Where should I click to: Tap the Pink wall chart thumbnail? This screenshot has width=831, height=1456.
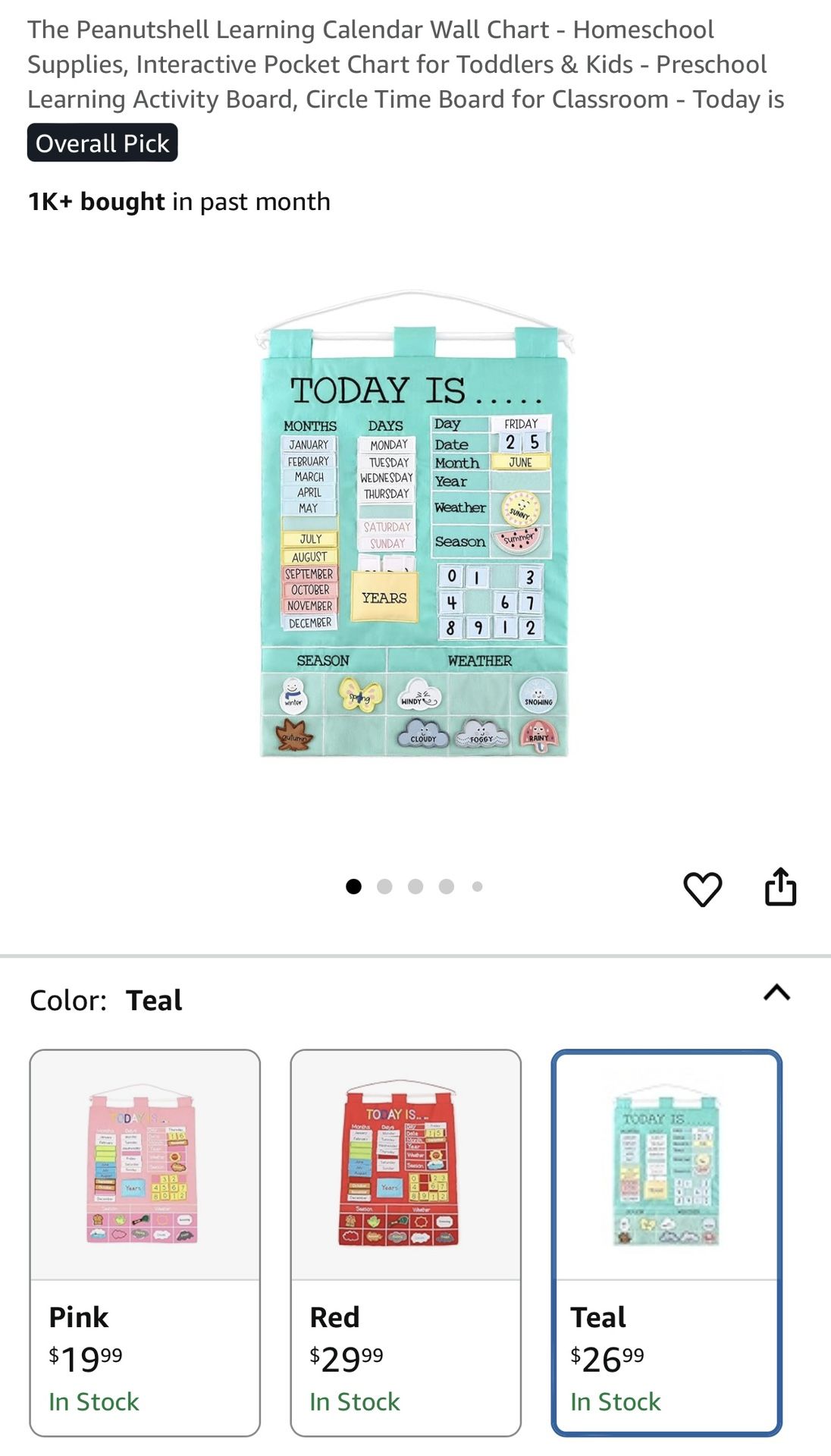143,1166
